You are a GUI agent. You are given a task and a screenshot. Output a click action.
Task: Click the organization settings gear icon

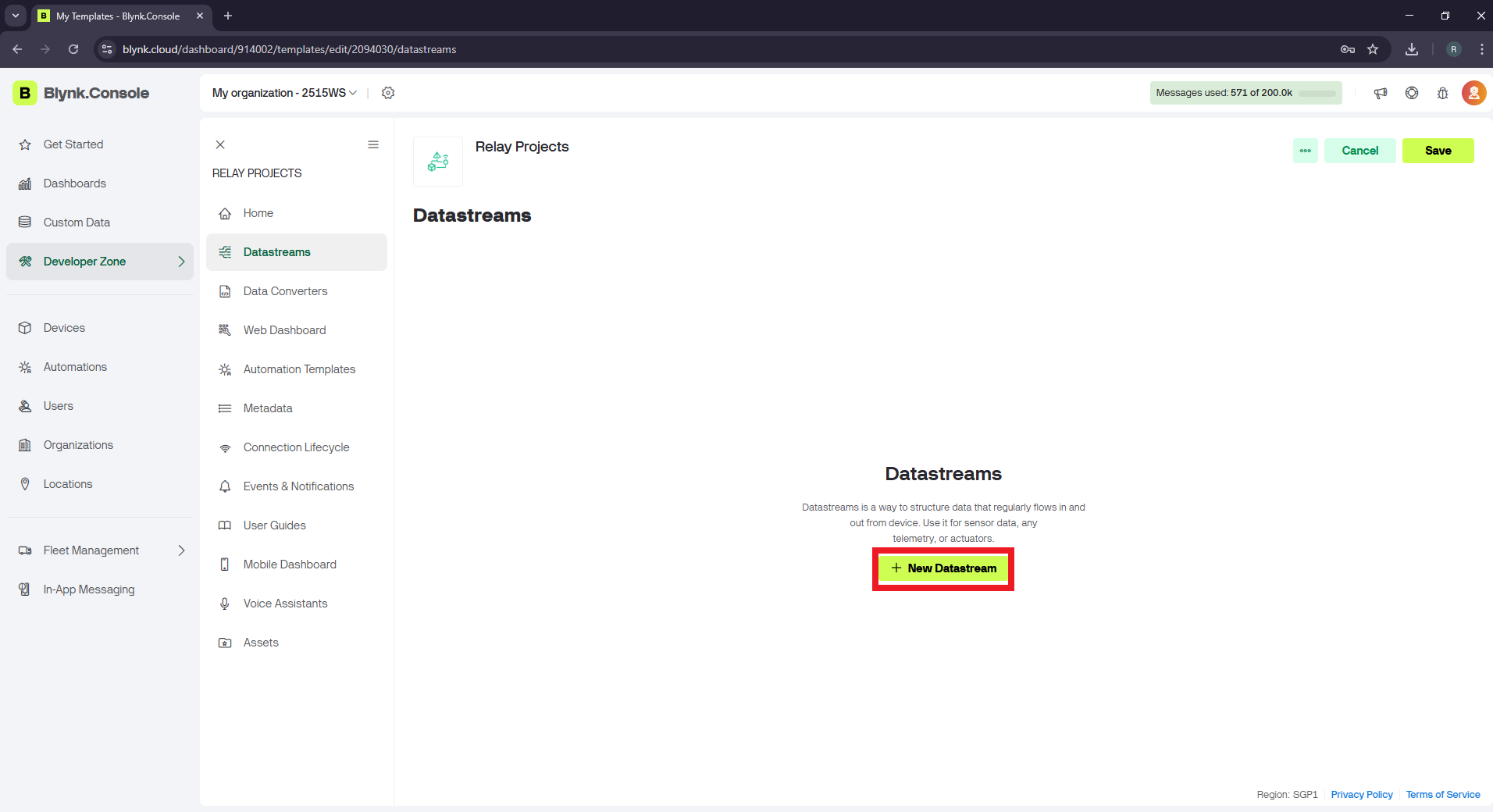click(x=388, y=93)
